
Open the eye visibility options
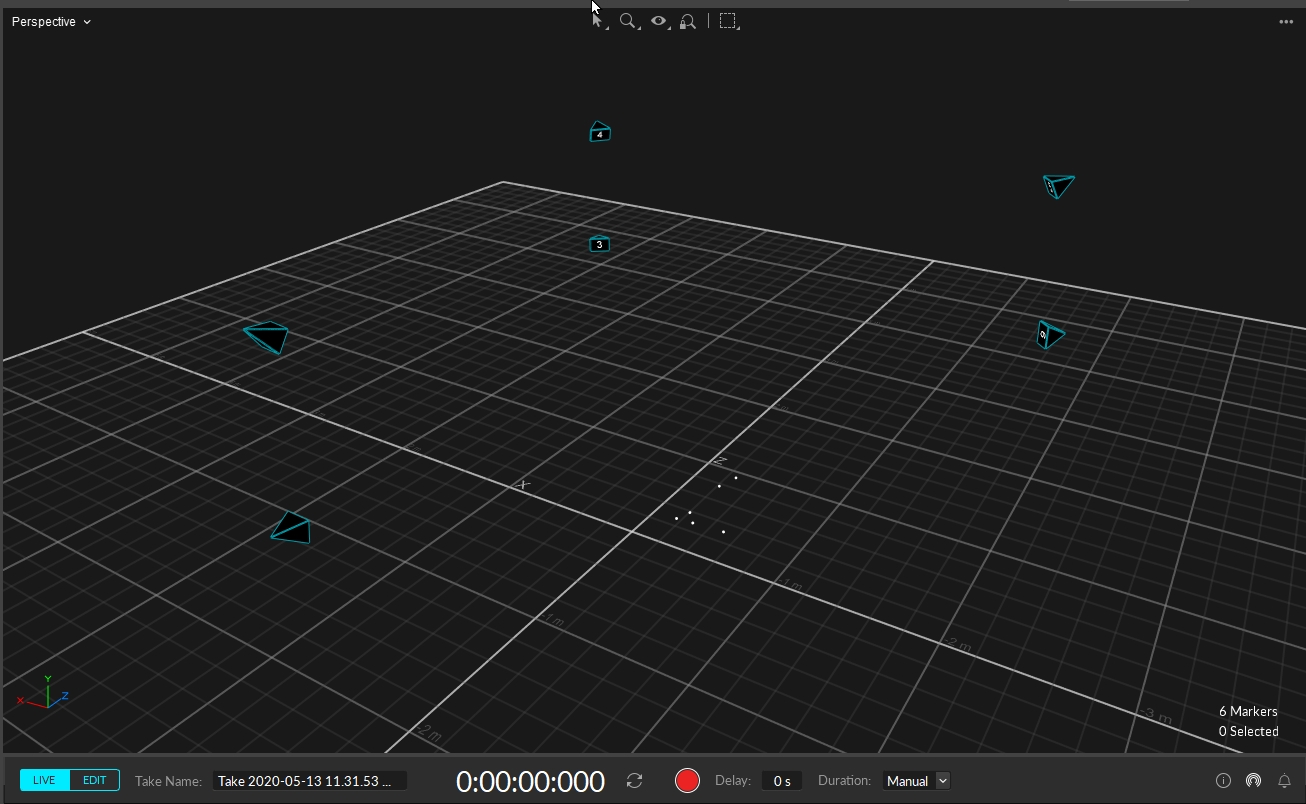click(x=658, y=21)
